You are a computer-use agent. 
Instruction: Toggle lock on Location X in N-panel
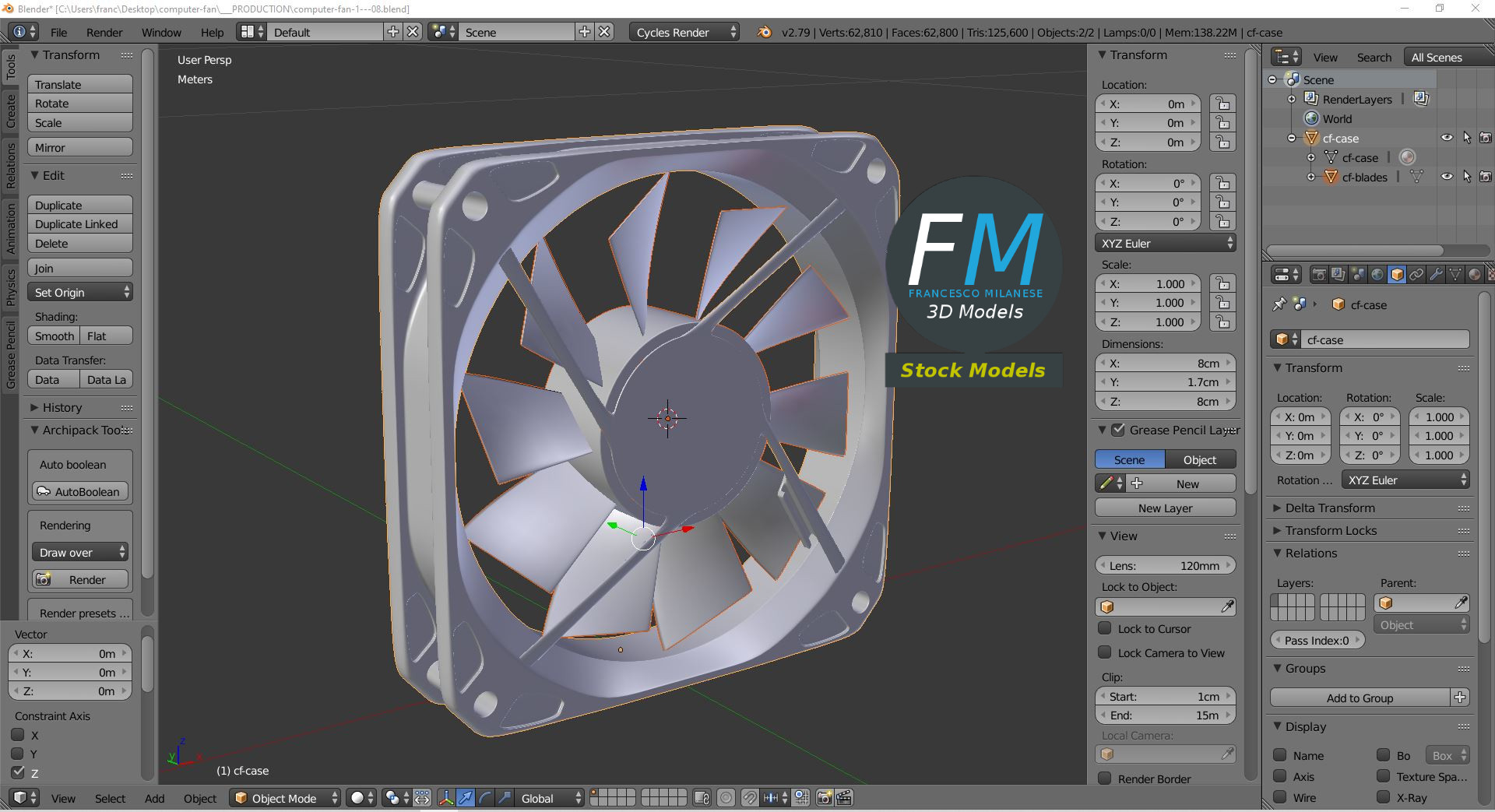click(x=1222, y=104)
